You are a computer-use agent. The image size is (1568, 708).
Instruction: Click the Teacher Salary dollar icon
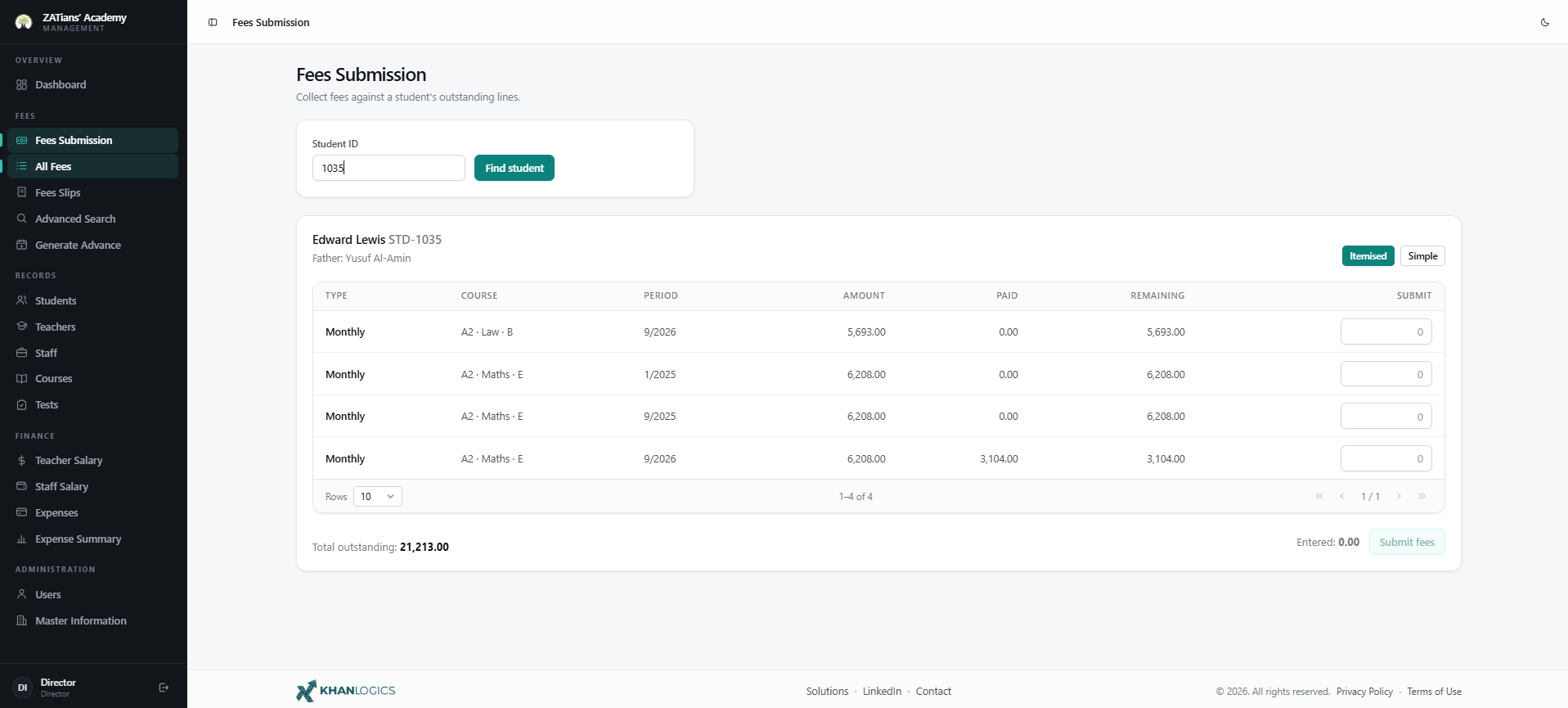coord(22,460)
